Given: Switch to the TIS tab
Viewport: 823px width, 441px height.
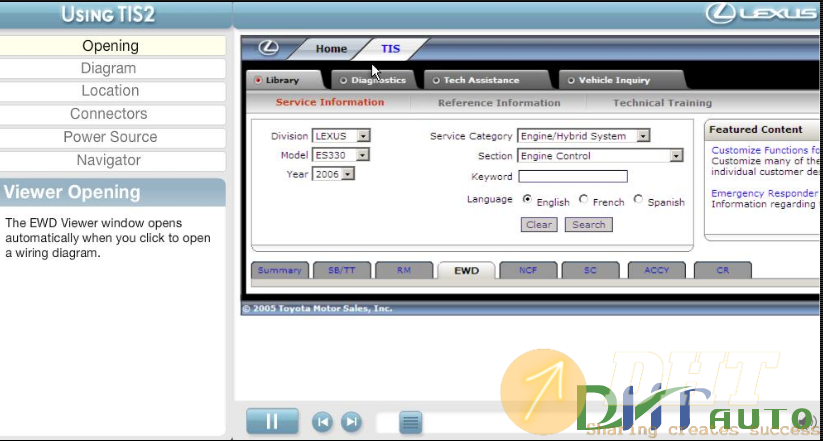Looking at the screenshot, I should coord(391,49).
